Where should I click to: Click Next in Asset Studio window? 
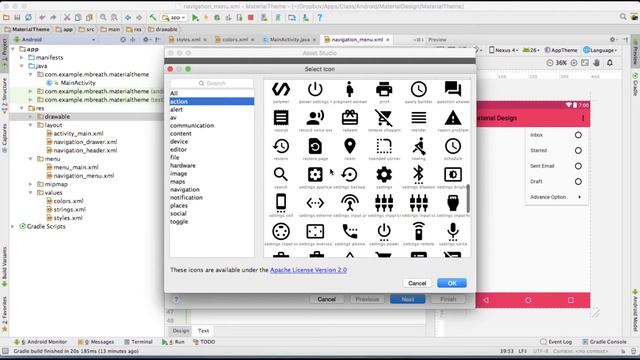pyautogui.click(x=407, y=299)
